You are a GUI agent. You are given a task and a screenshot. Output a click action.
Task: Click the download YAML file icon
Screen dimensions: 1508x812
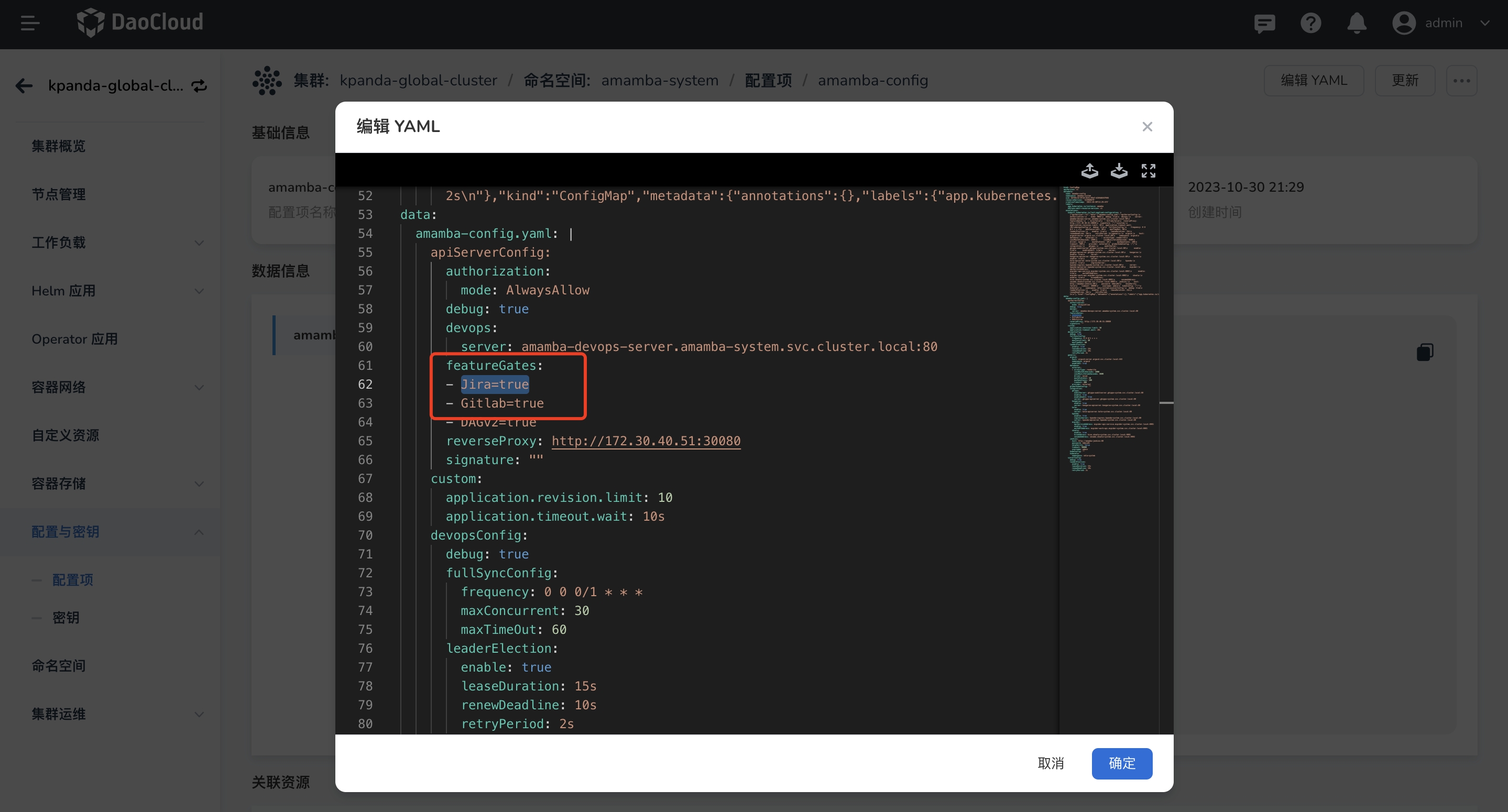click(1119, 170)
